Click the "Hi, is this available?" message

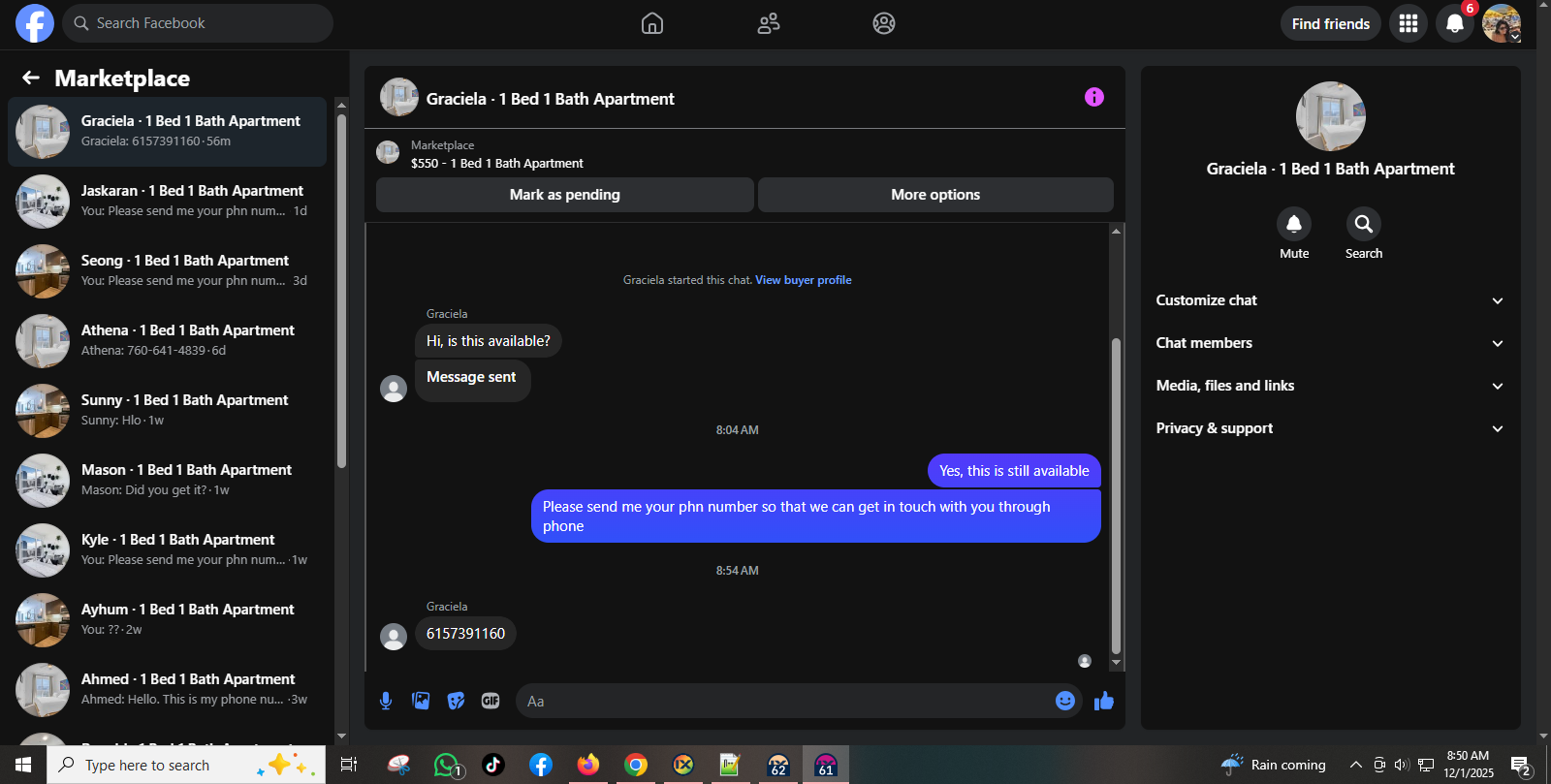489,341
